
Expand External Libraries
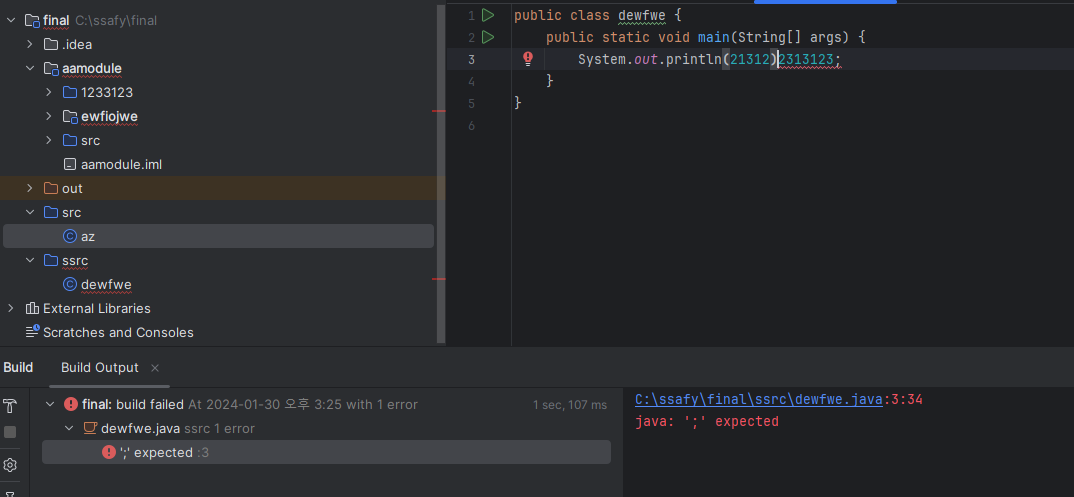(11, 308)
